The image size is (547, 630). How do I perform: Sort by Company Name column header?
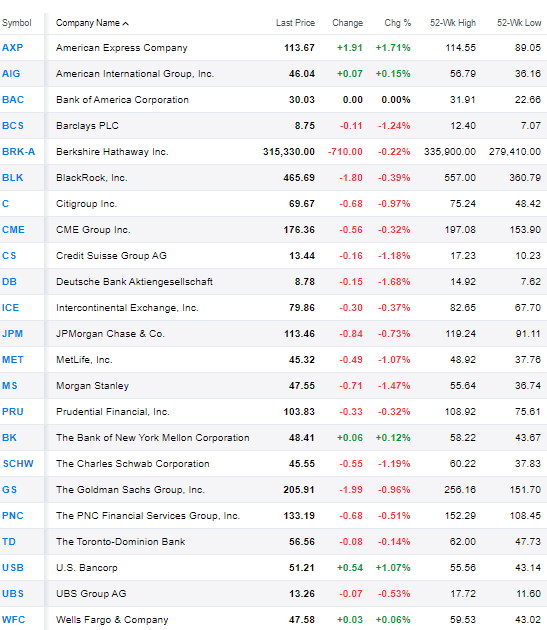92,23
